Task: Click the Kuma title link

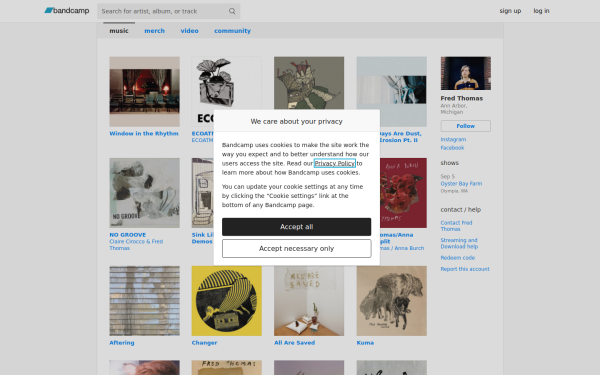Action: pos(365,343)
